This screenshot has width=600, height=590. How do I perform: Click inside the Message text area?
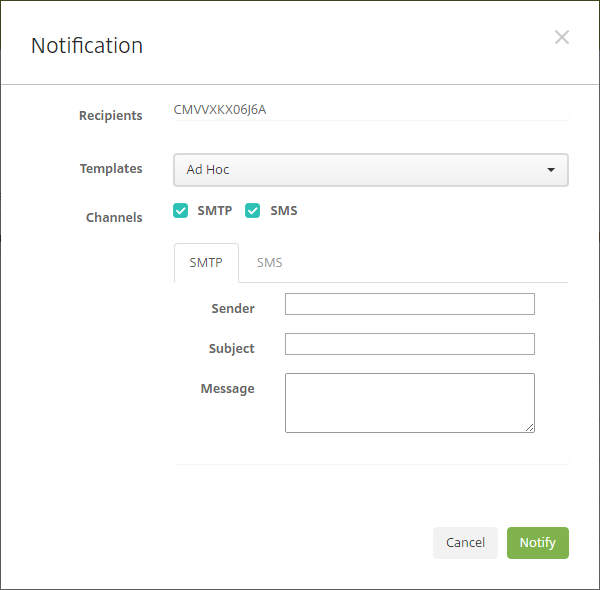pos(409,402)
